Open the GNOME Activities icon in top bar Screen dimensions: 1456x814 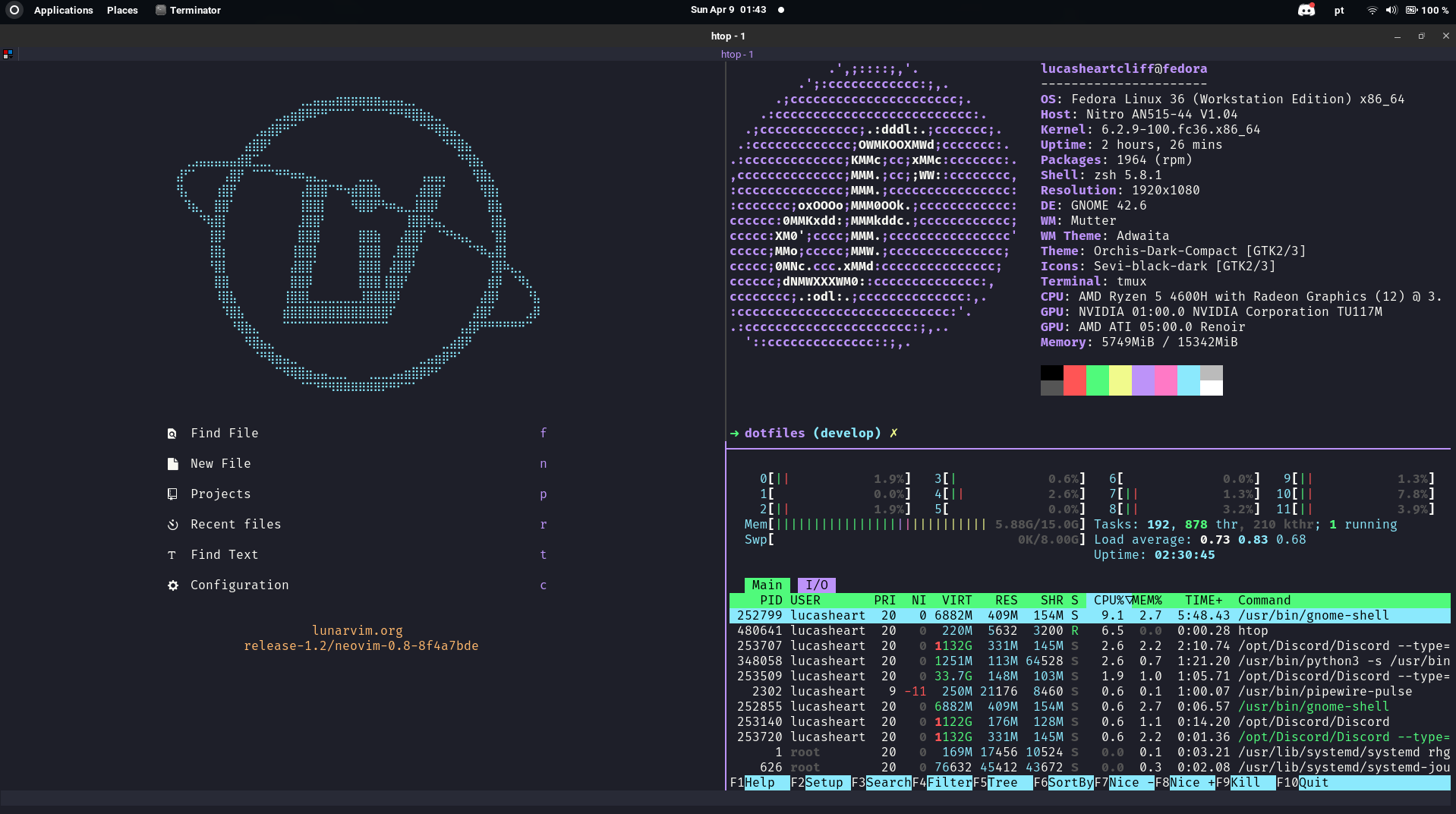14,10
